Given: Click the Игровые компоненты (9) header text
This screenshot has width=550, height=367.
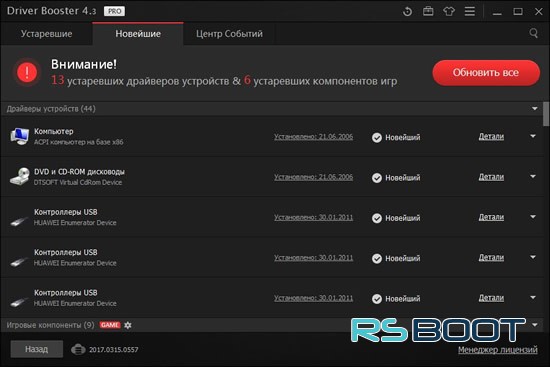Looking at the screenshot, I should pos(50,325).
